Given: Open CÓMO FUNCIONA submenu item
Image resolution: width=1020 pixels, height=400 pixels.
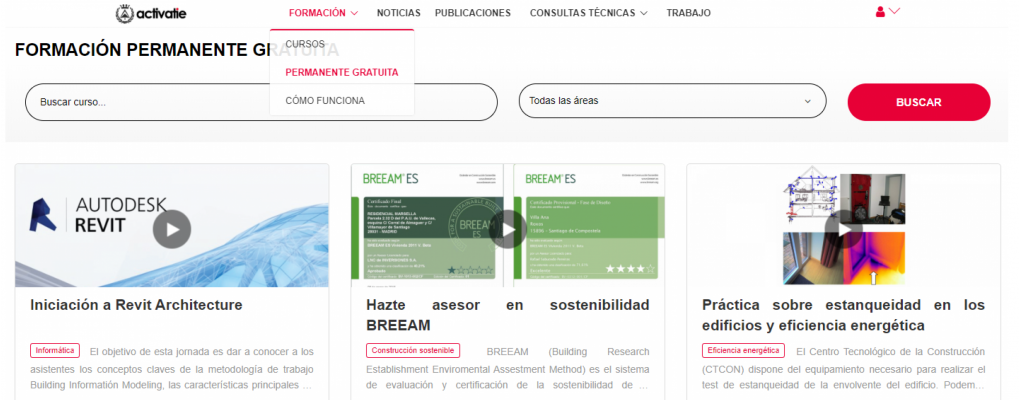Looking at the screenshot, I should [325, 101].
